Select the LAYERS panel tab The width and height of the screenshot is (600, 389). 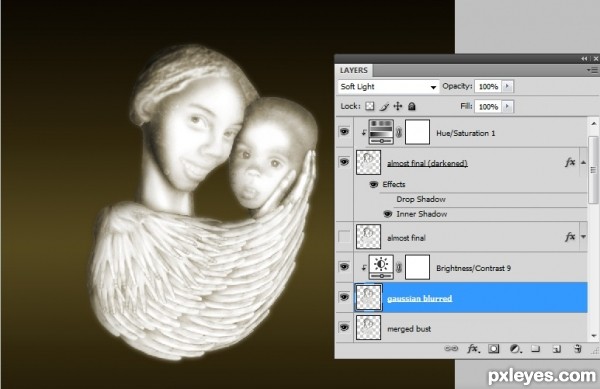(x=354, y=70)
